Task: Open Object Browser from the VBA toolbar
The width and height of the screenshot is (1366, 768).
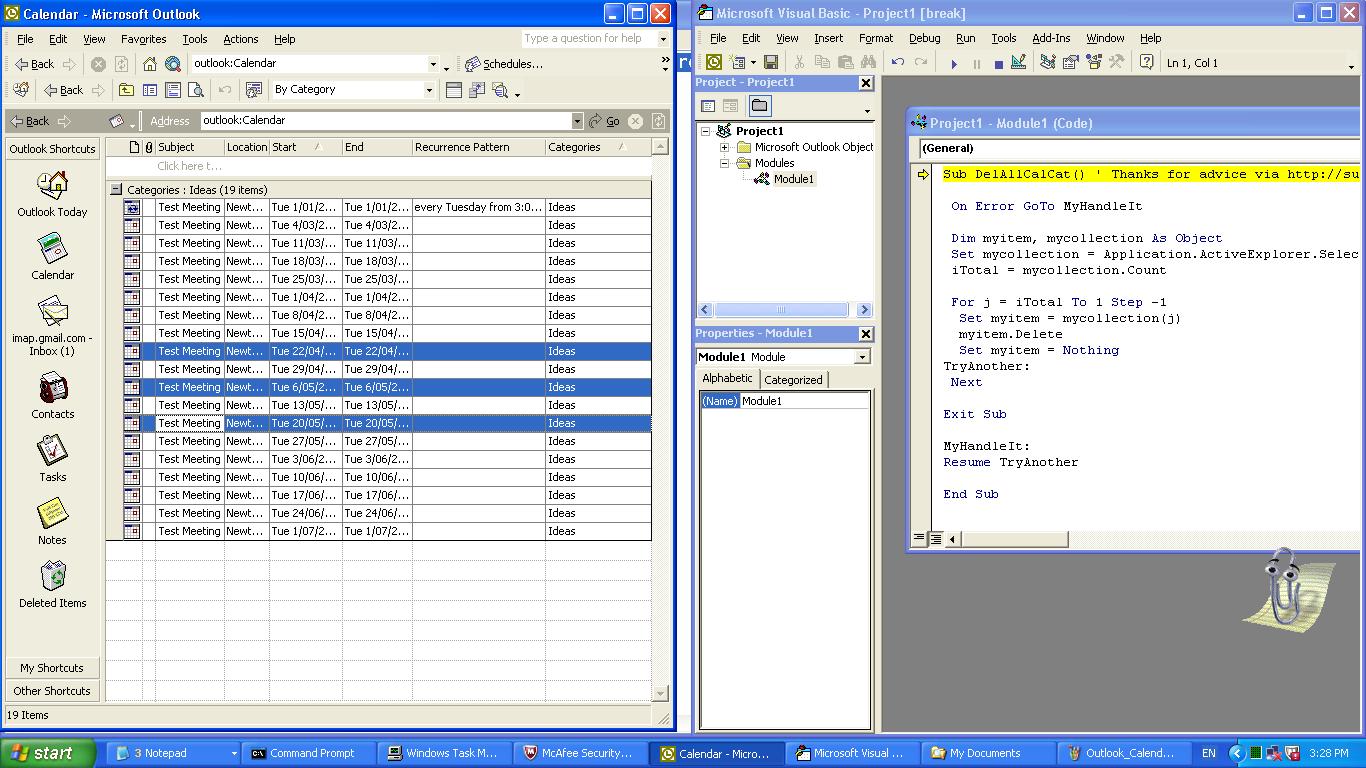Action: coord(1093,63)
